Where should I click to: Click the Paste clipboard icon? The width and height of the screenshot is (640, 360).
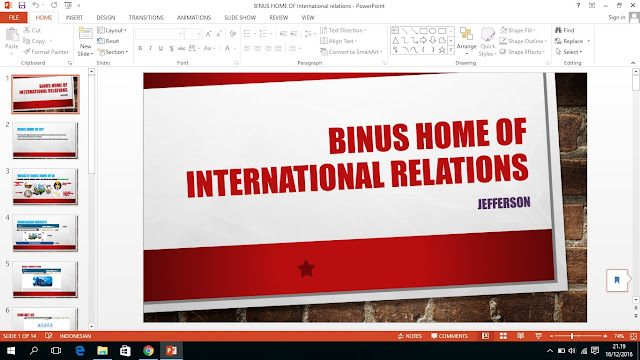point(12,35)
